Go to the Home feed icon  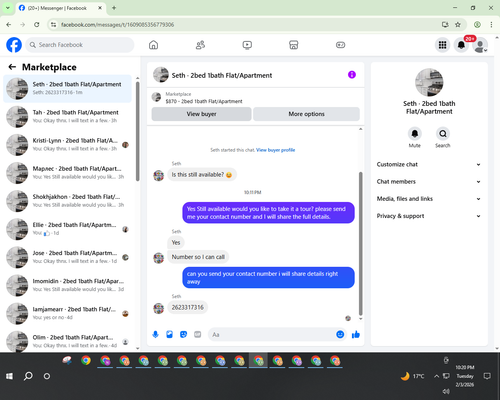pyautogui.click(x=153, y=45)
